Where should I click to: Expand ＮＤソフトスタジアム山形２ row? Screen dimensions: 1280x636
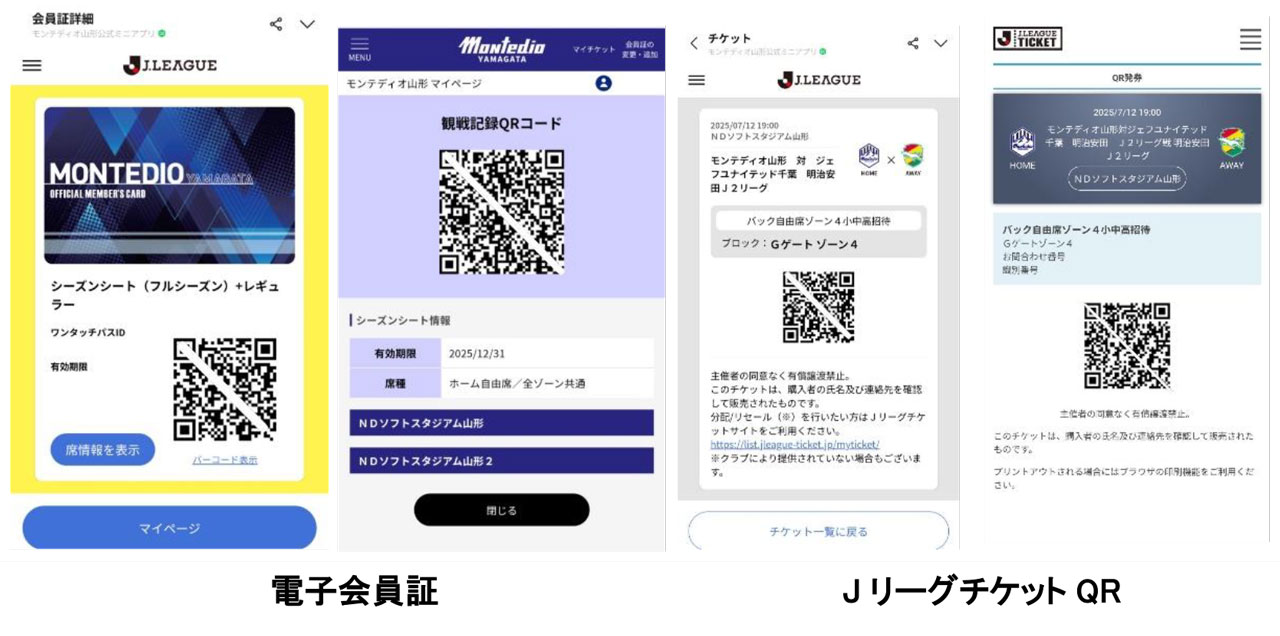coord(501,461)
